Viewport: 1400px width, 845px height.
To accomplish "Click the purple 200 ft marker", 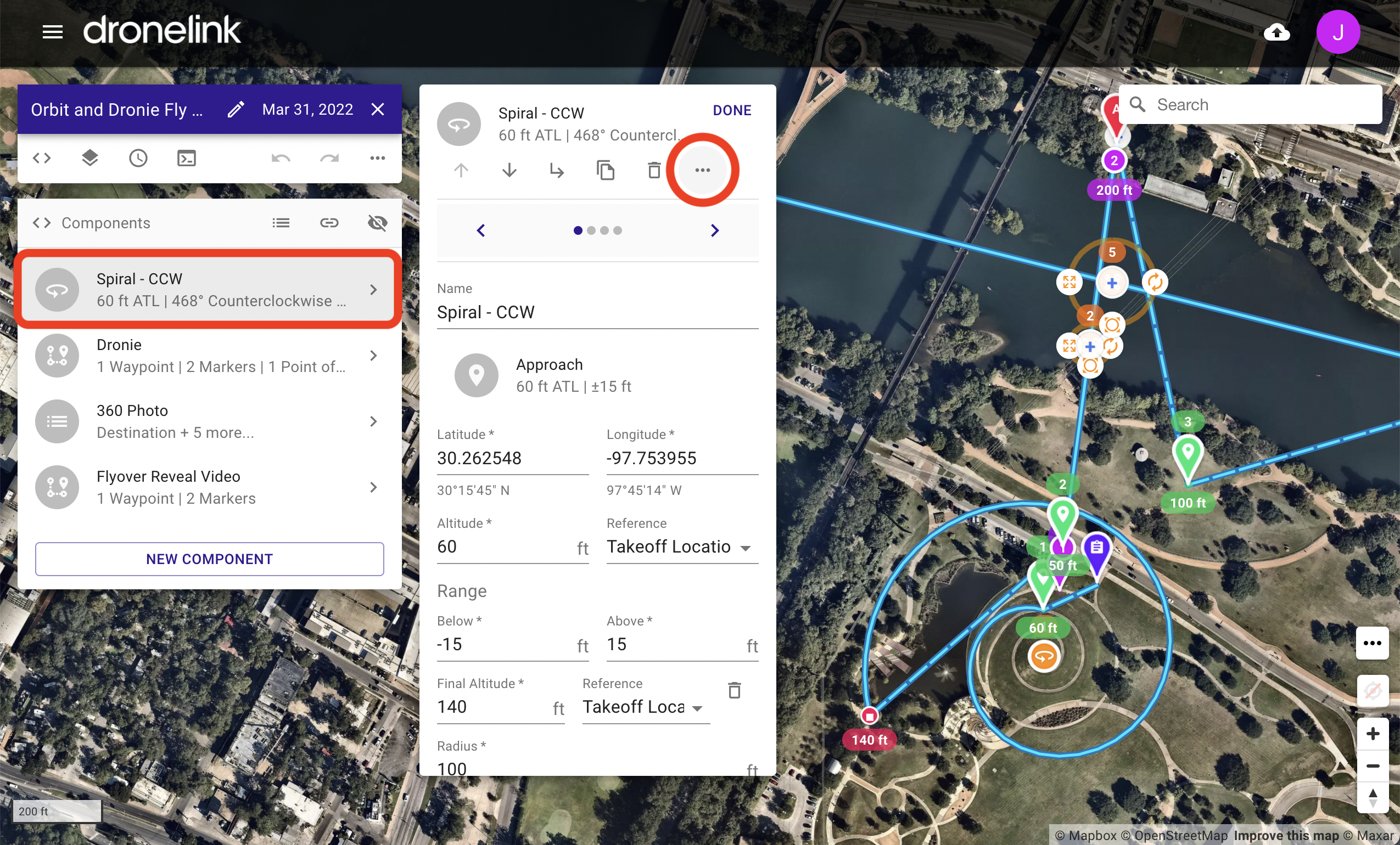I will [x=1113, y=161].
